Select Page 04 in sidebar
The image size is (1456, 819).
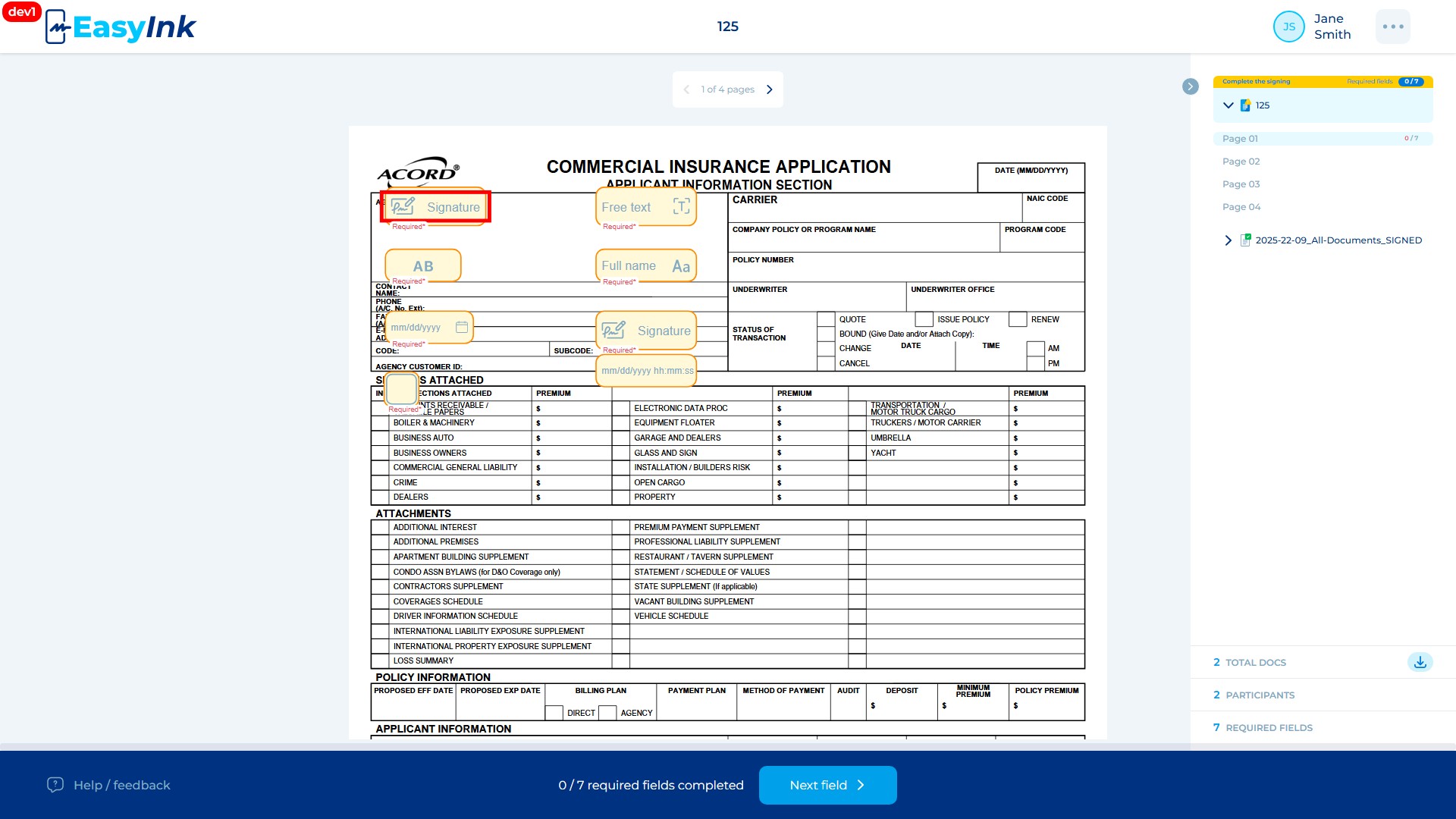(x=1241, y=207)
